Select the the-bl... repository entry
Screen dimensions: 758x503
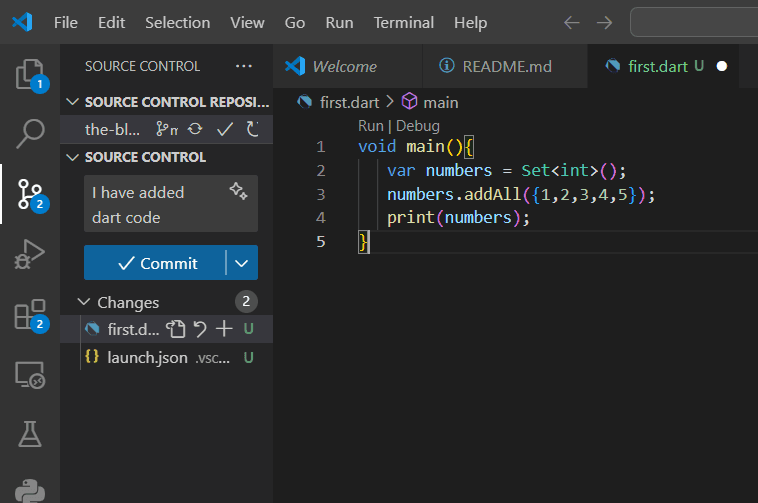(x=112, y=129)
